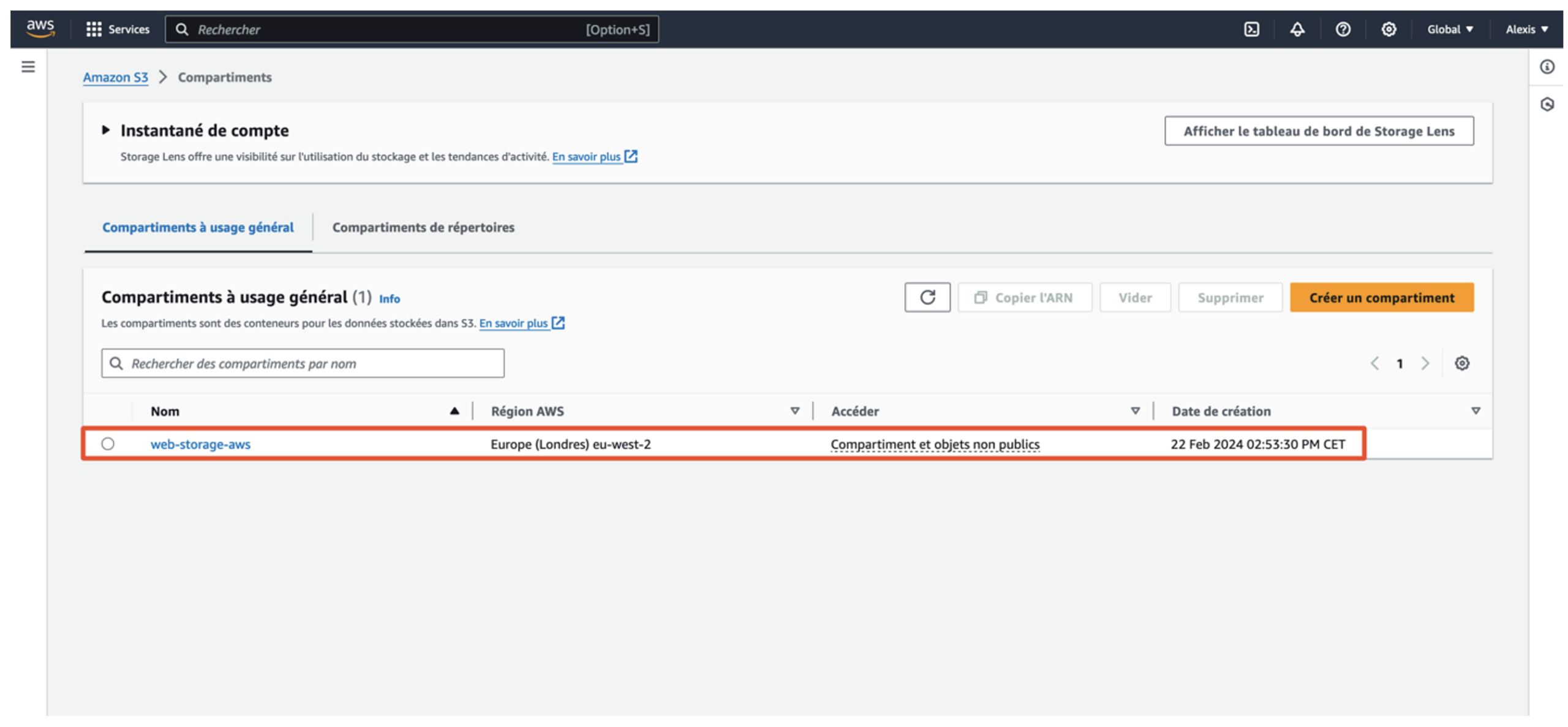Open the Alexis account dropdown
The width and height of the screenshot is (1568, 727).
click(1526, 29)
